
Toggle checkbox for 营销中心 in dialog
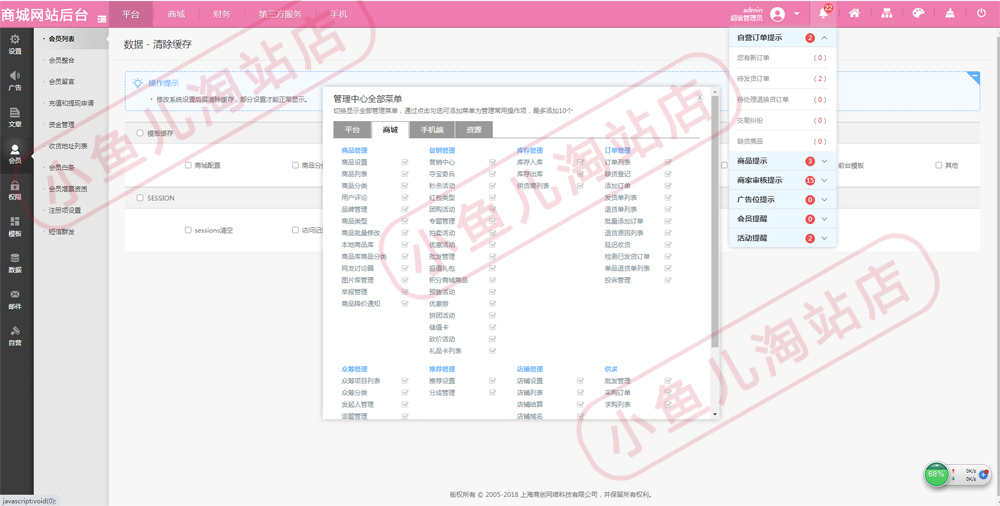[x=492, y=162]
